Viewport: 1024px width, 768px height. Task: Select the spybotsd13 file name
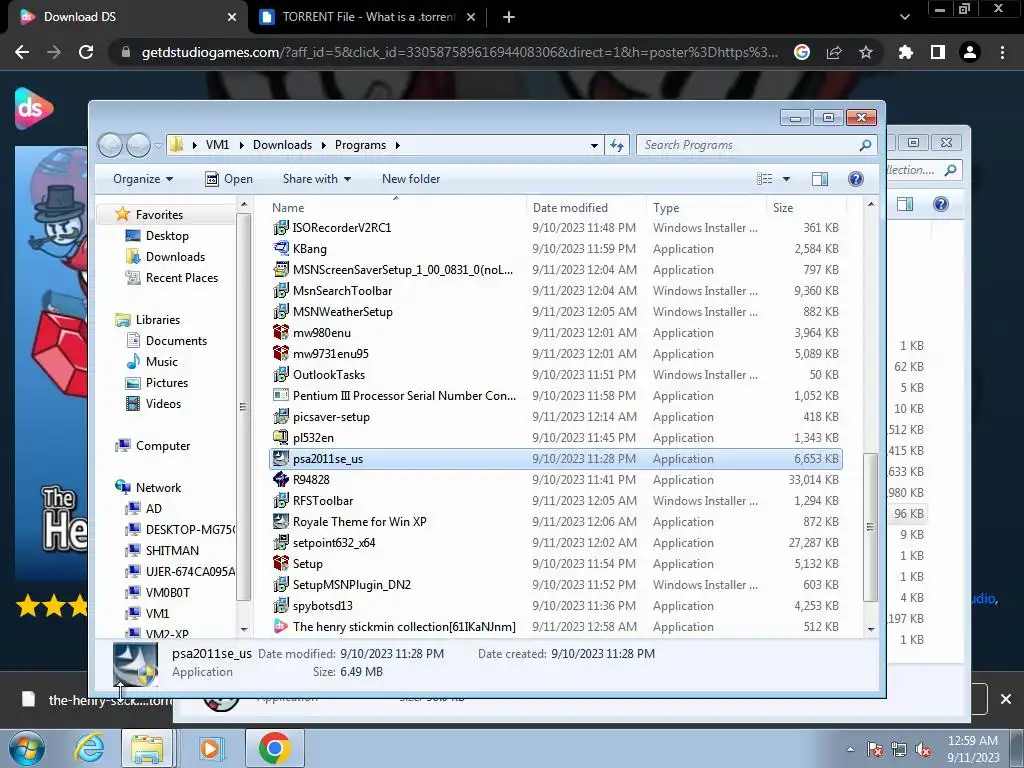(x=323, y=605)
